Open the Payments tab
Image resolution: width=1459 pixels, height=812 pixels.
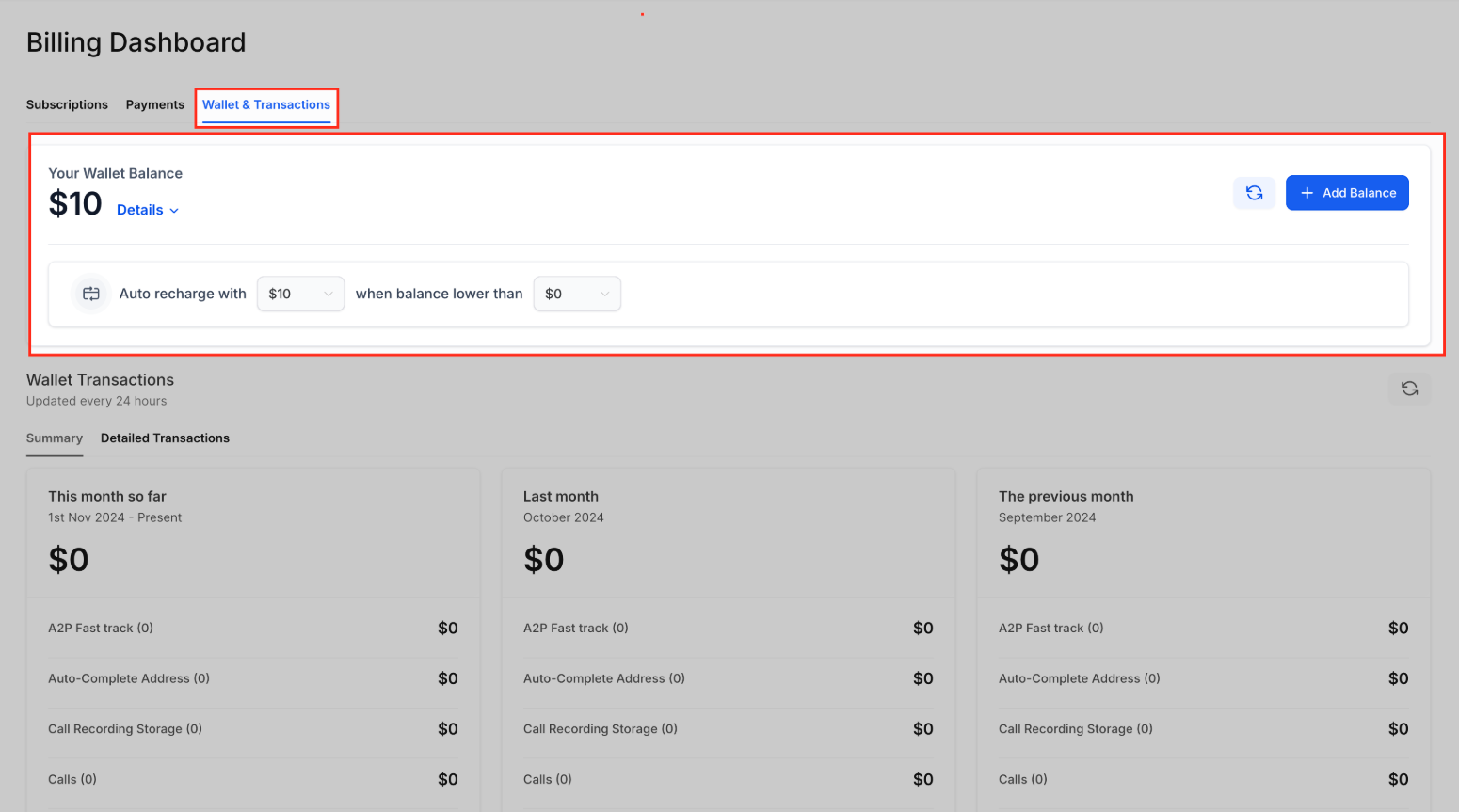pyautogui.click(x=155, y=104)
